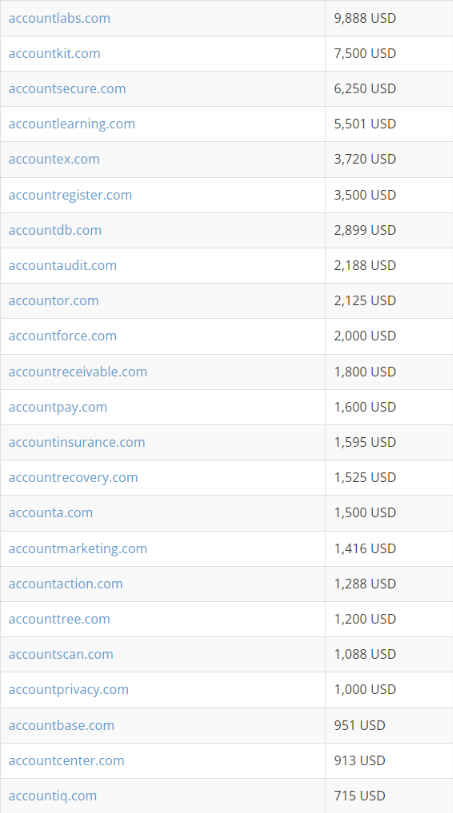Click the accountkit.com link
This screenshot has width=453, height=813.
[x=54, y=53]
